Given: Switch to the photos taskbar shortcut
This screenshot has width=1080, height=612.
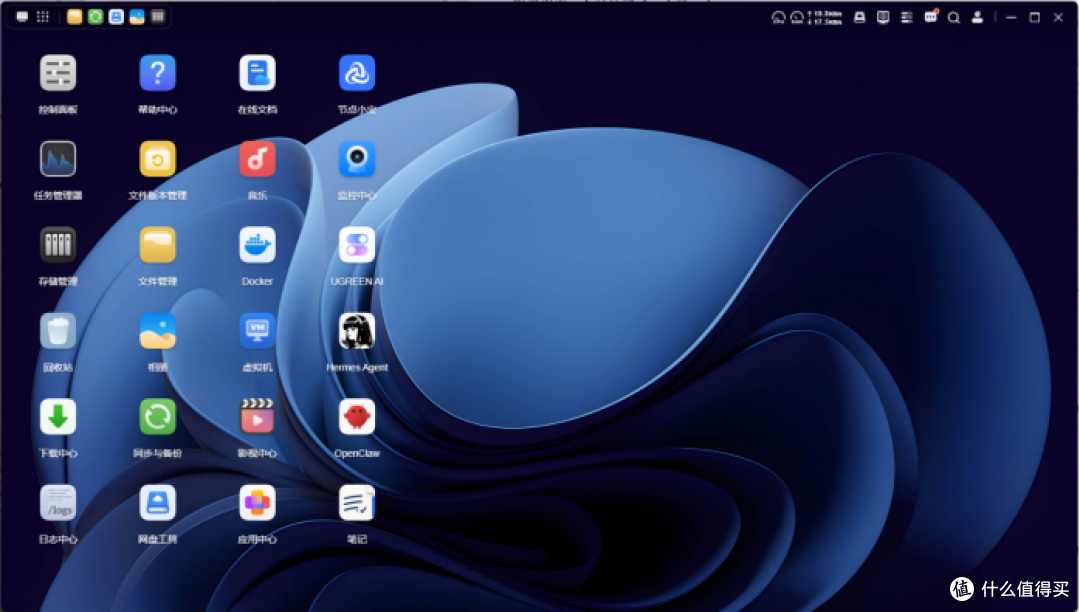Looking at the screenshot, I should point(137,17).
